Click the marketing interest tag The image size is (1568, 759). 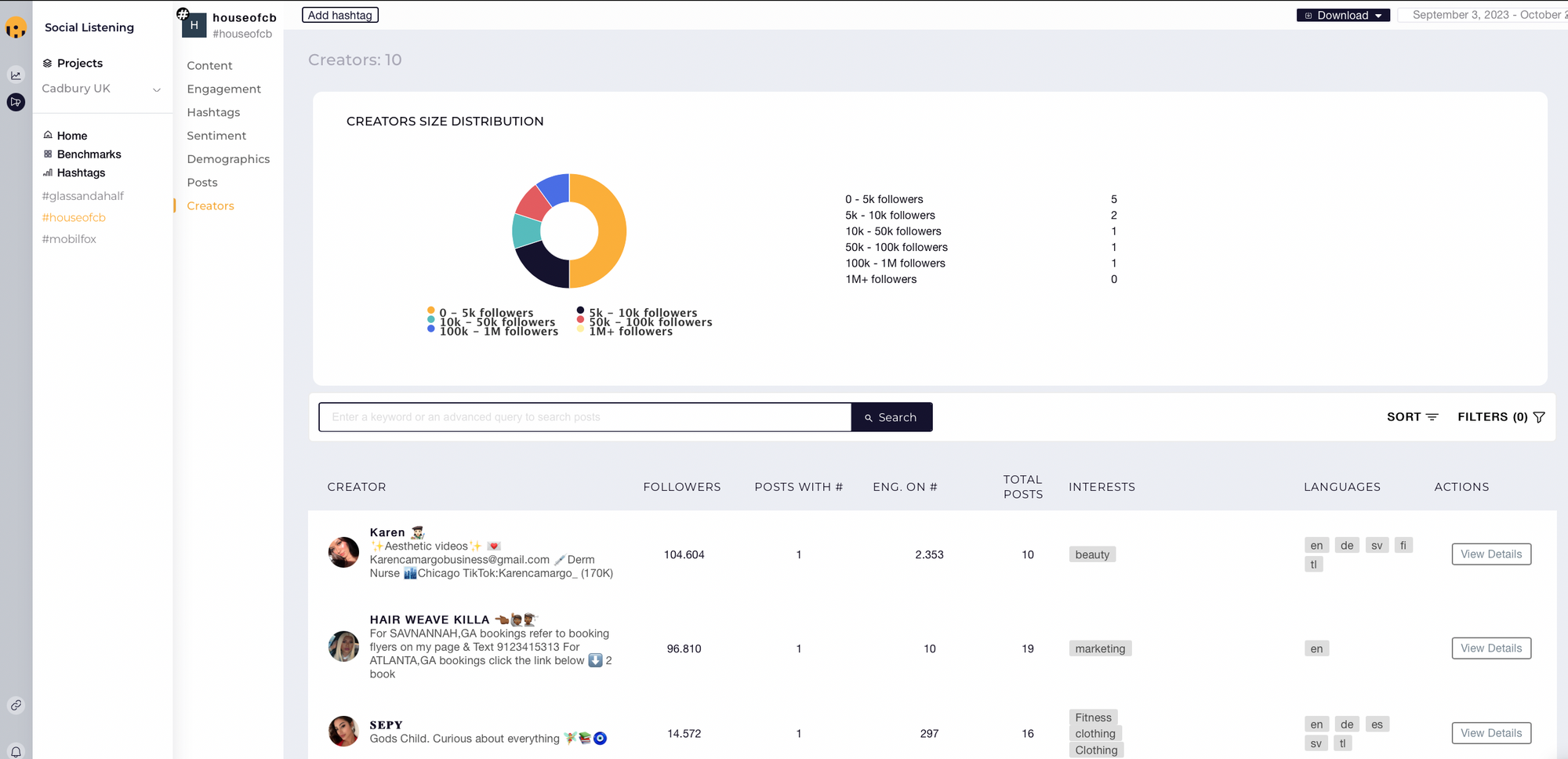1100,648
